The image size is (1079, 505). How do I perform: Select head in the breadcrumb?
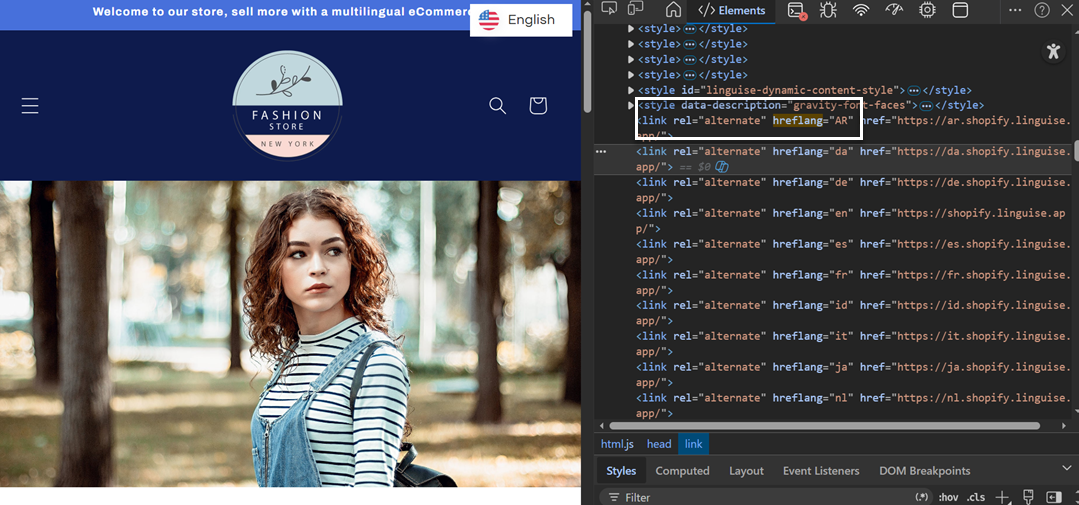(x=659, y=444)
